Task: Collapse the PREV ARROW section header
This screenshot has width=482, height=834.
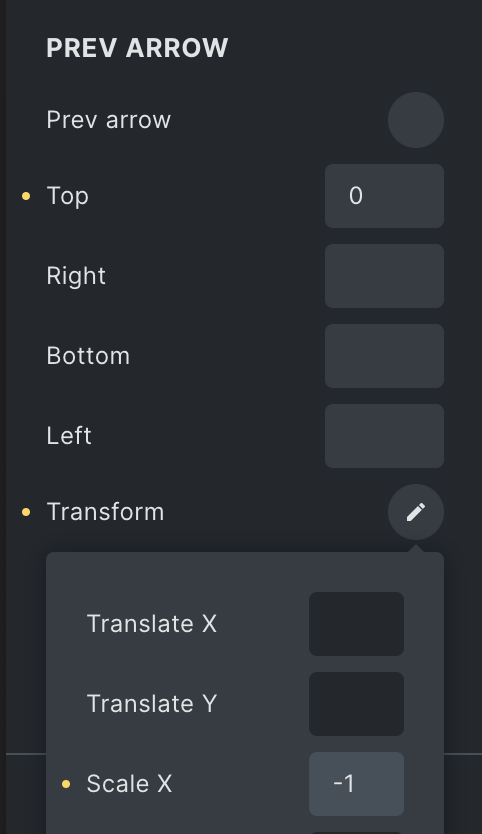Action: point(137,48)
